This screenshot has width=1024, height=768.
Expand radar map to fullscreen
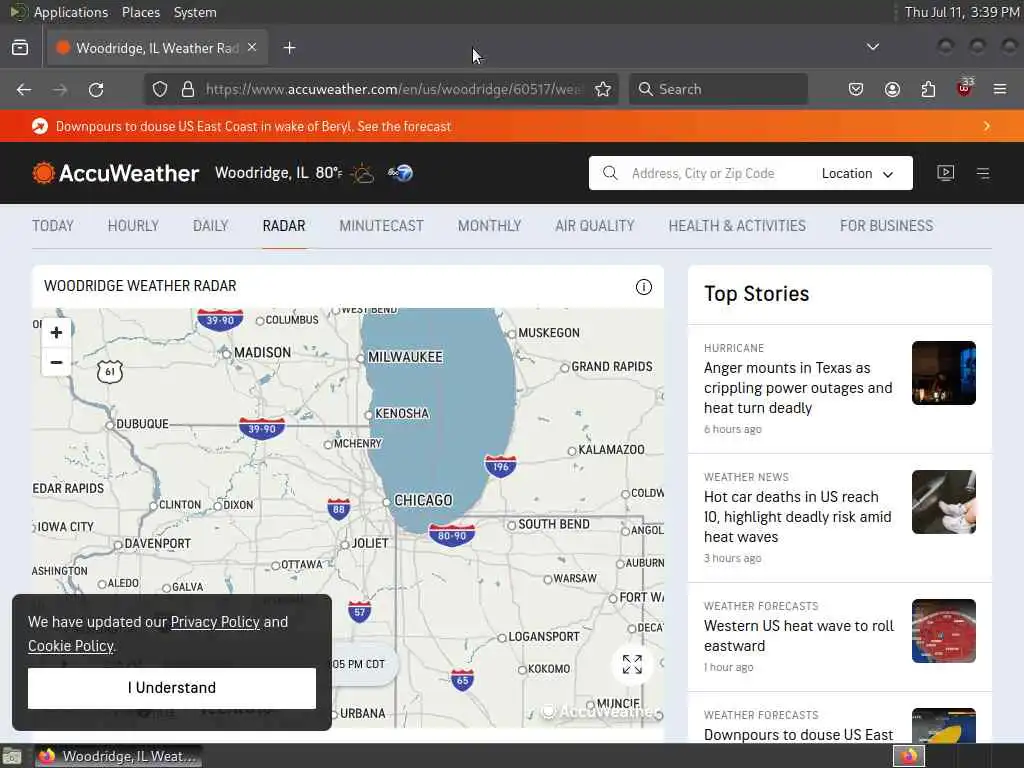pos(632,664)
